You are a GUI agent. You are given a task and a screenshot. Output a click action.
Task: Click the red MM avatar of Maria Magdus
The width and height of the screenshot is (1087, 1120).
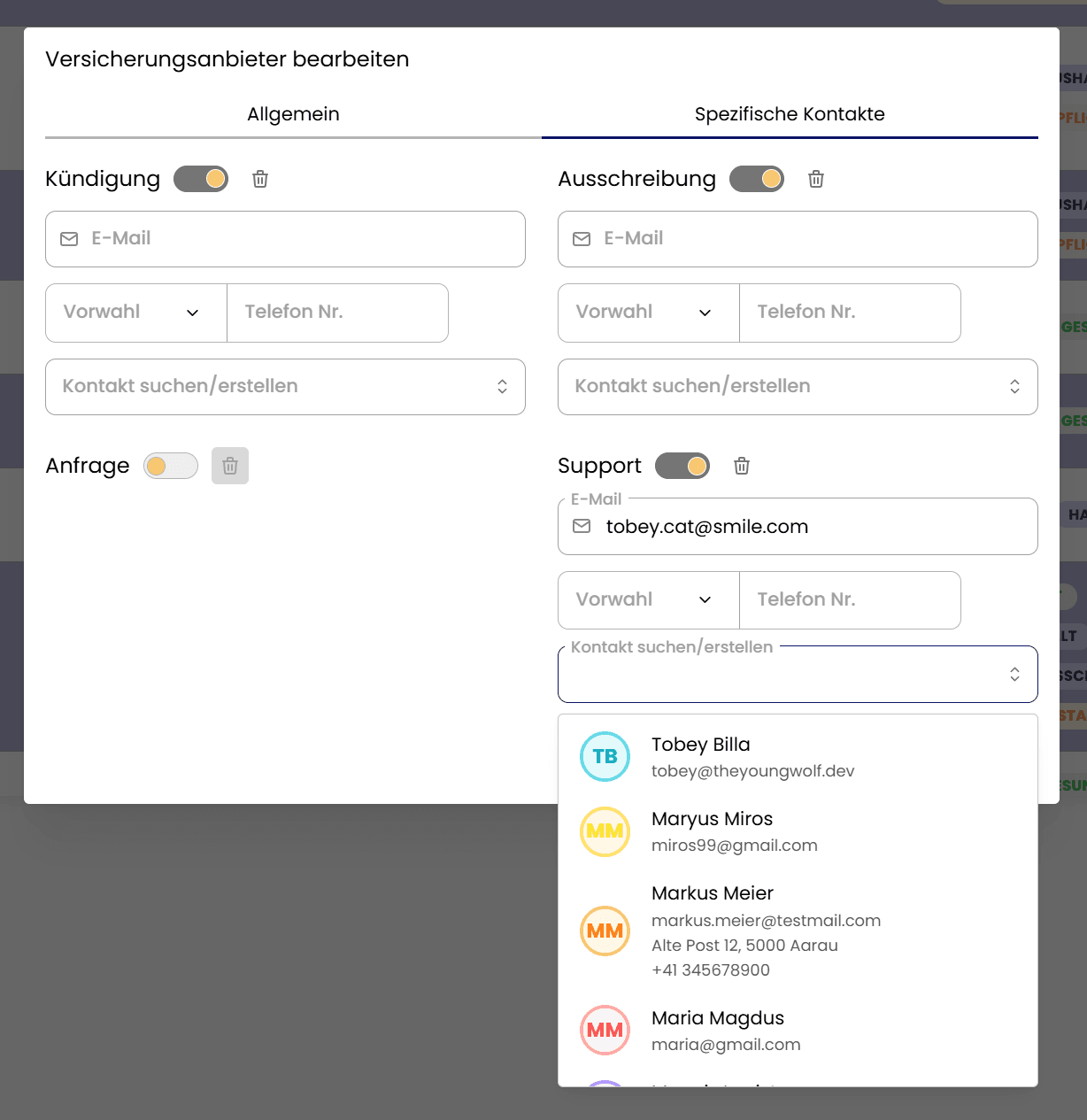point(605,1030)
